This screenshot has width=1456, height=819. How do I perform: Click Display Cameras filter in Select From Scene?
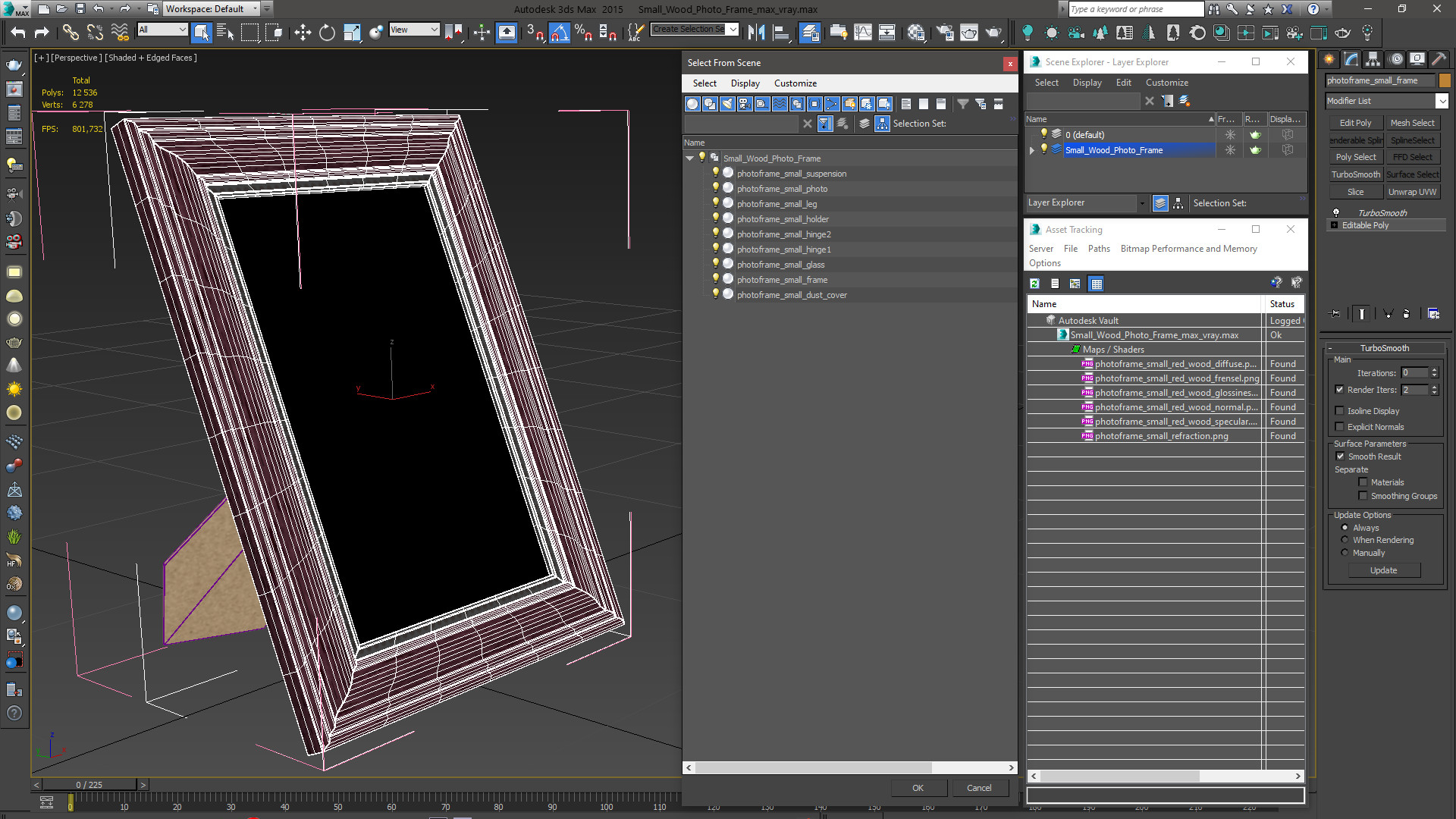point(745,104)
